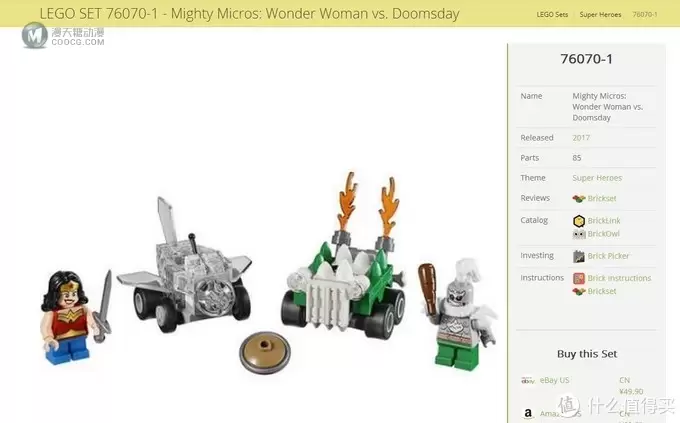Follow the eBay US buy link
The width and height of the screenshot is (680, 423).
click(554, 380)
